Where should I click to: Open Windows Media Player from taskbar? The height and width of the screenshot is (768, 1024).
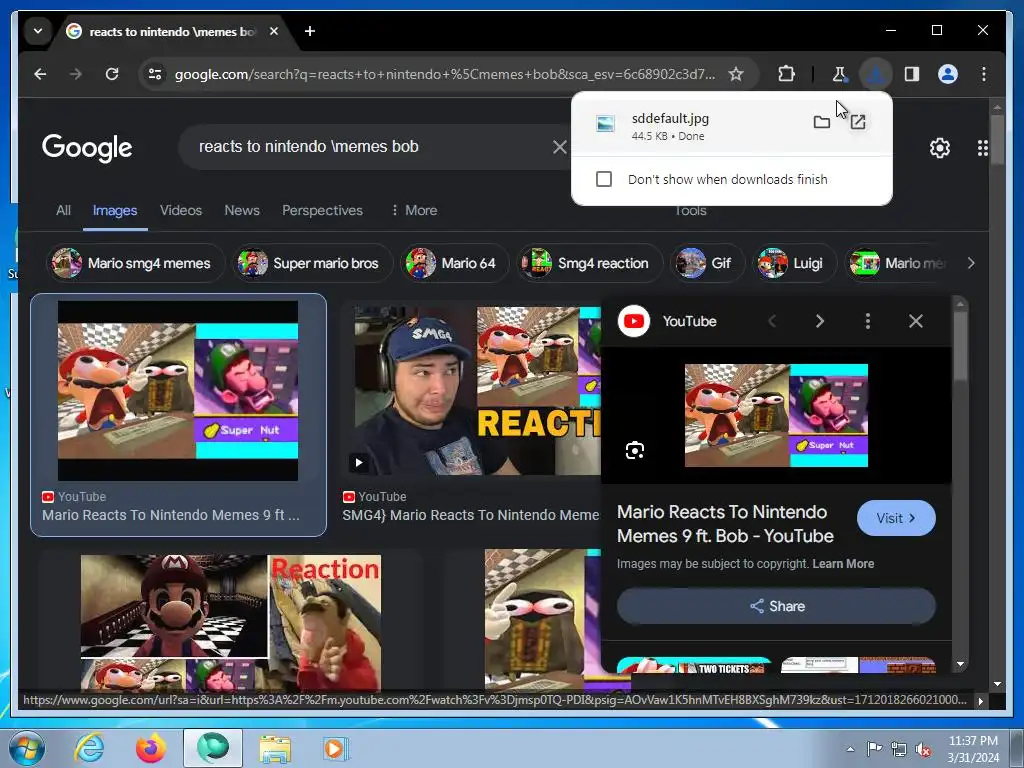point(336,748)
